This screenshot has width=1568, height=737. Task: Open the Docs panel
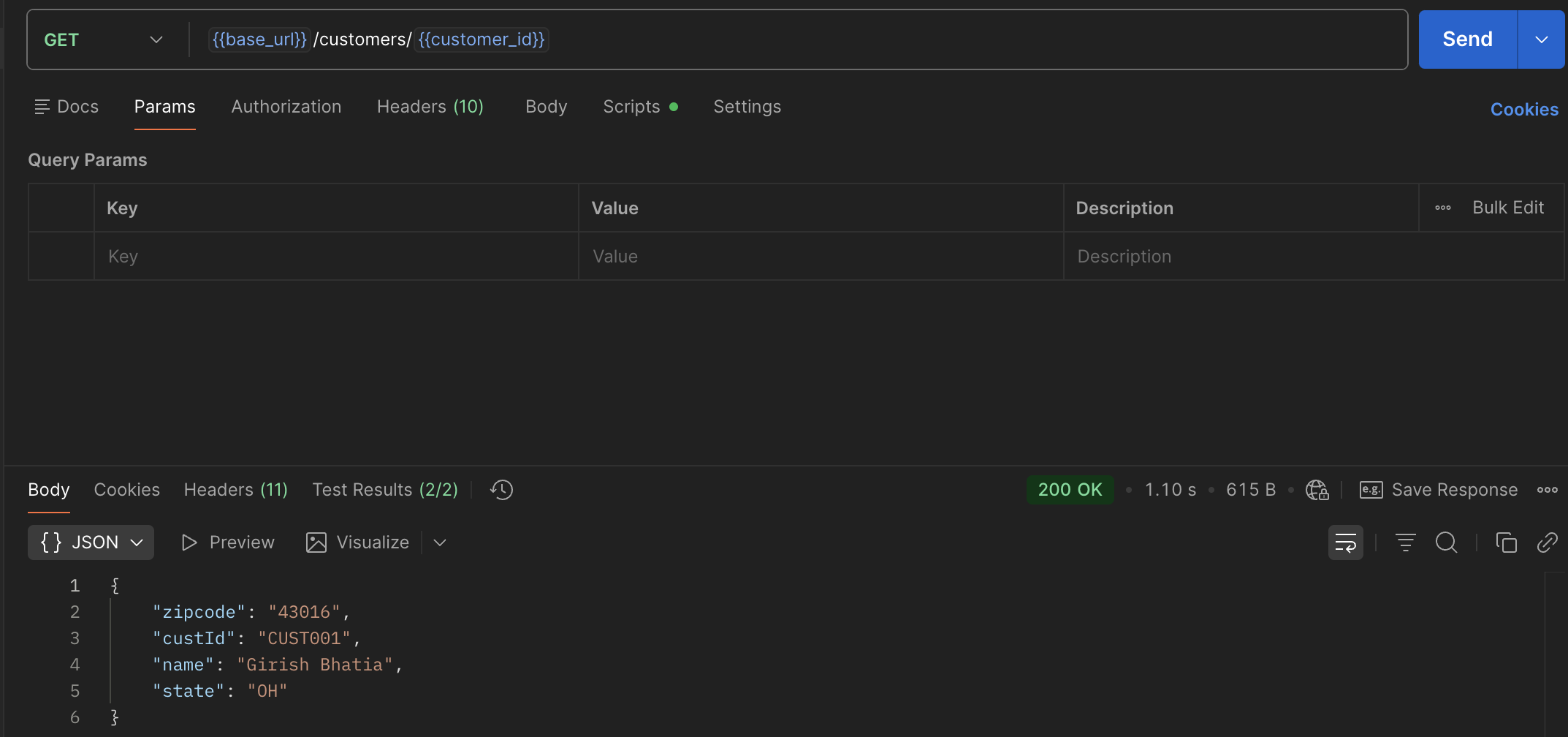tap(66, 107)
